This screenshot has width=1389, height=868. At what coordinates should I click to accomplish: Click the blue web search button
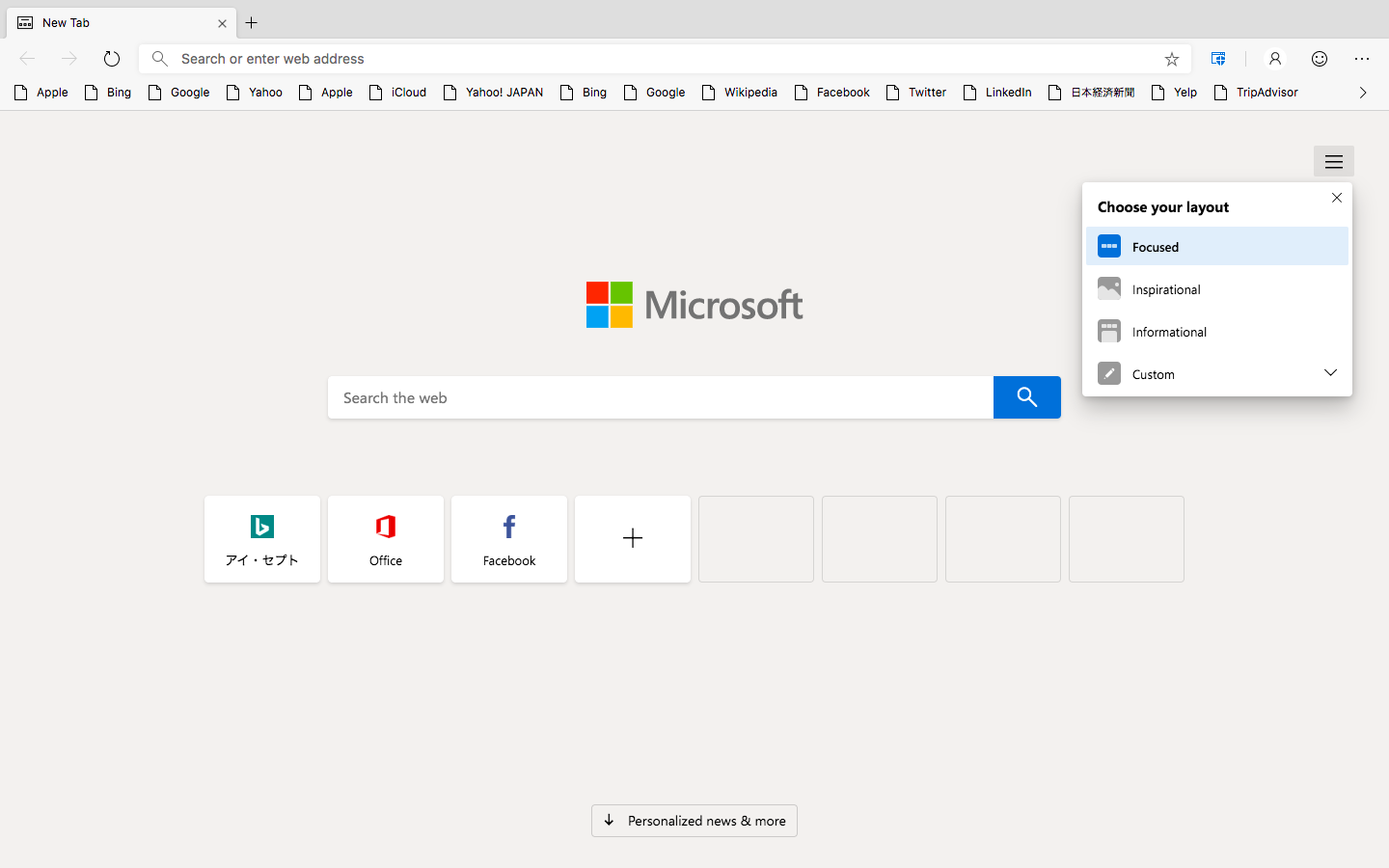click(1026, 397)
